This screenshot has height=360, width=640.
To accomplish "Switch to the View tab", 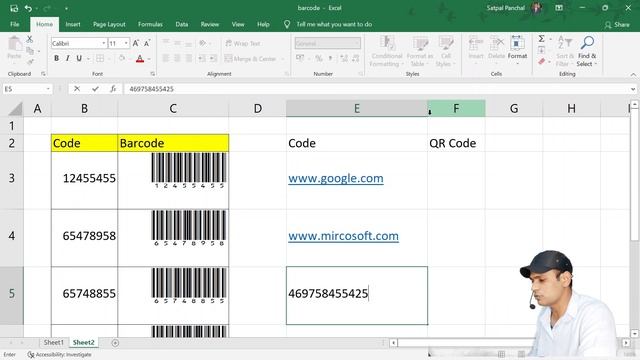I will pyautogui.click(x=238, y=24).
